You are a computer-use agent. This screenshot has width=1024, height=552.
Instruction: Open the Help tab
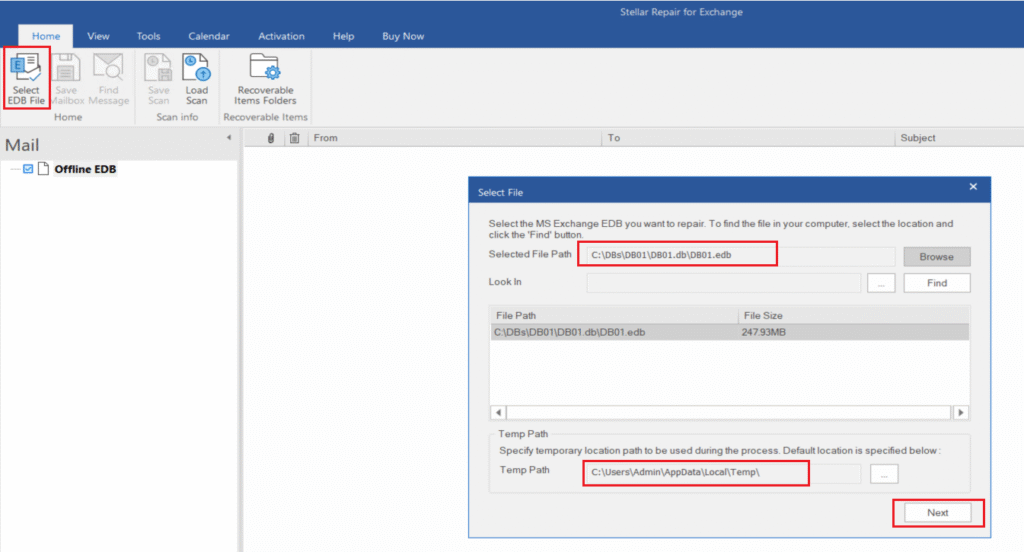[x=343, y=36]
